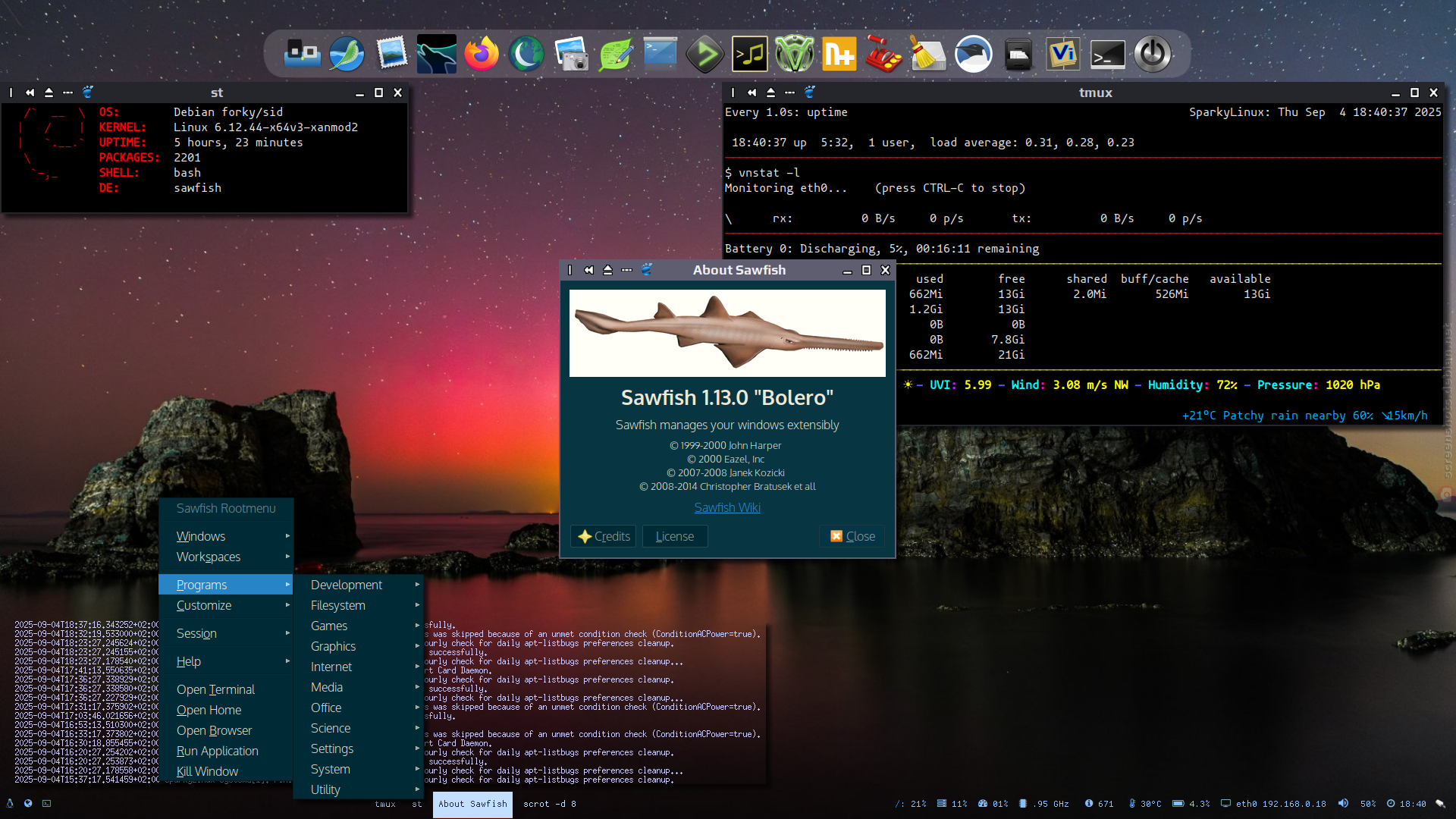Select the highlighted Programs menu entry
This screenshot has width=1456, height=819.
226,585
